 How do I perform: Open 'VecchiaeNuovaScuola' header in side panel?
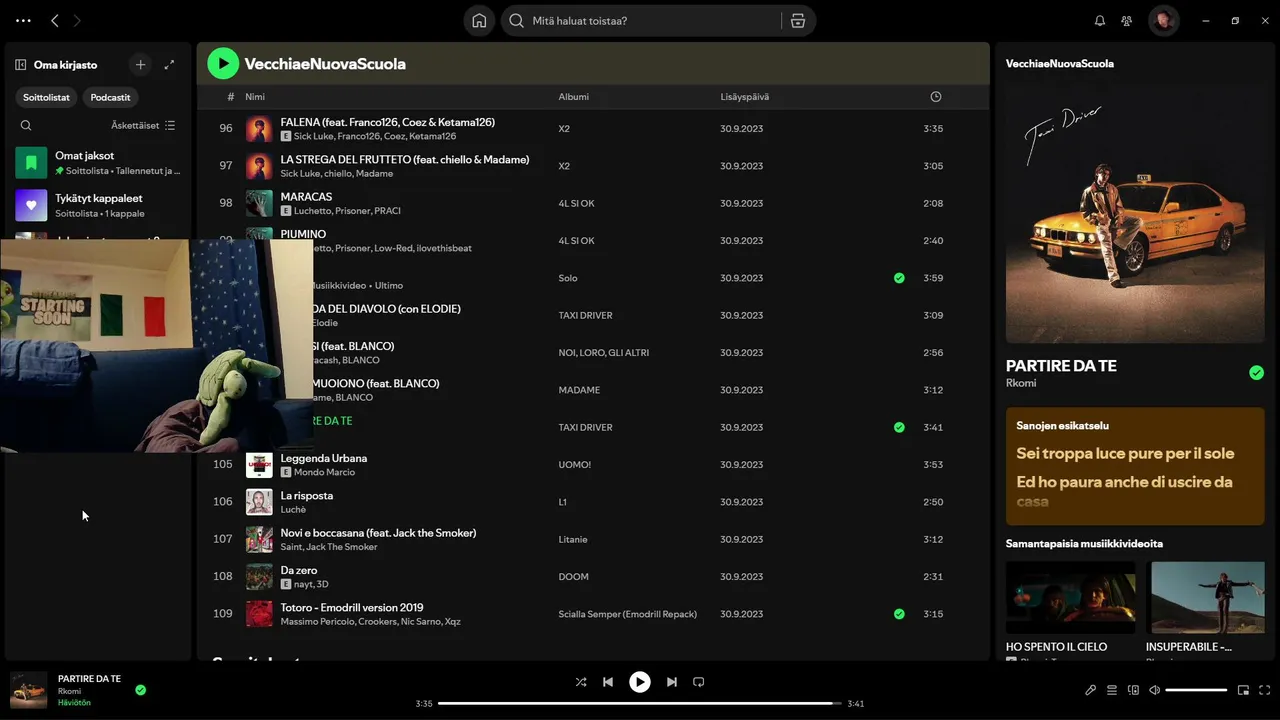pyautogui.click(x=1060, y=64)
